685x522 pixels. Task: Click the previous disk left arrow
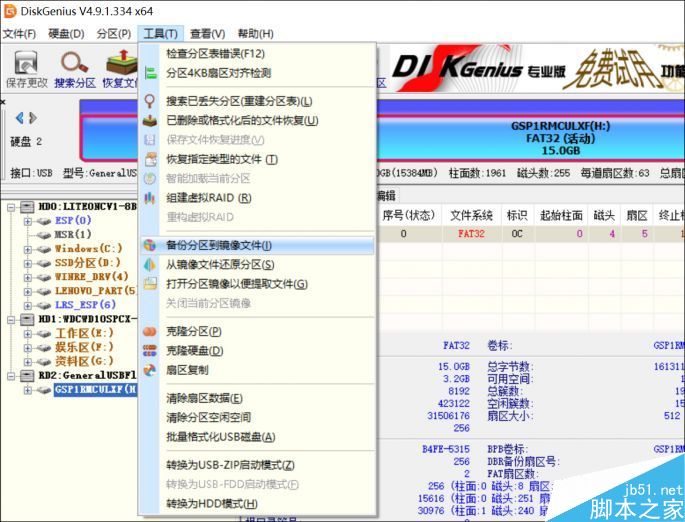19,118
